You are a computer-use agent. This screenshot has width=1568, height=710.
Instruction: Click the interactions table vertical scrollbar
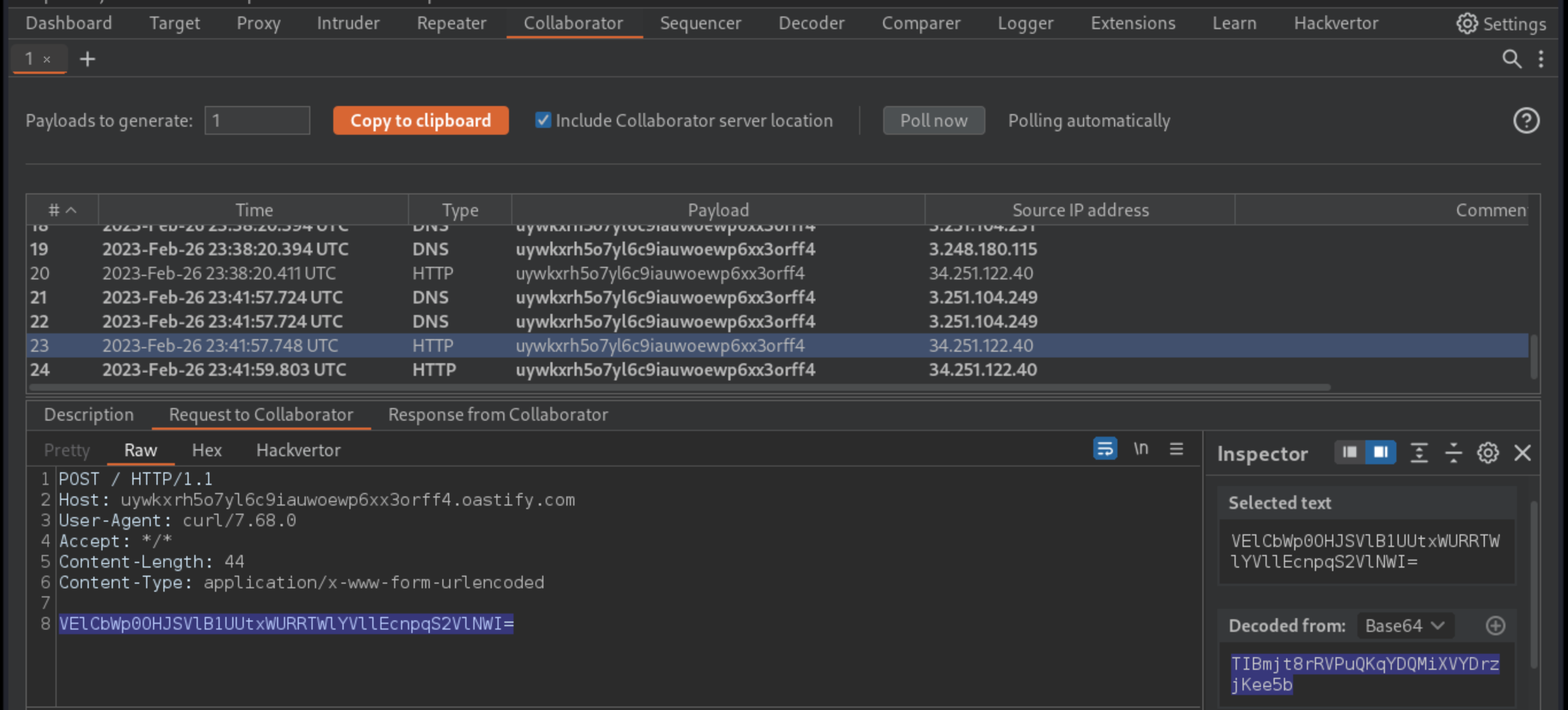[x=1534, y=357]
